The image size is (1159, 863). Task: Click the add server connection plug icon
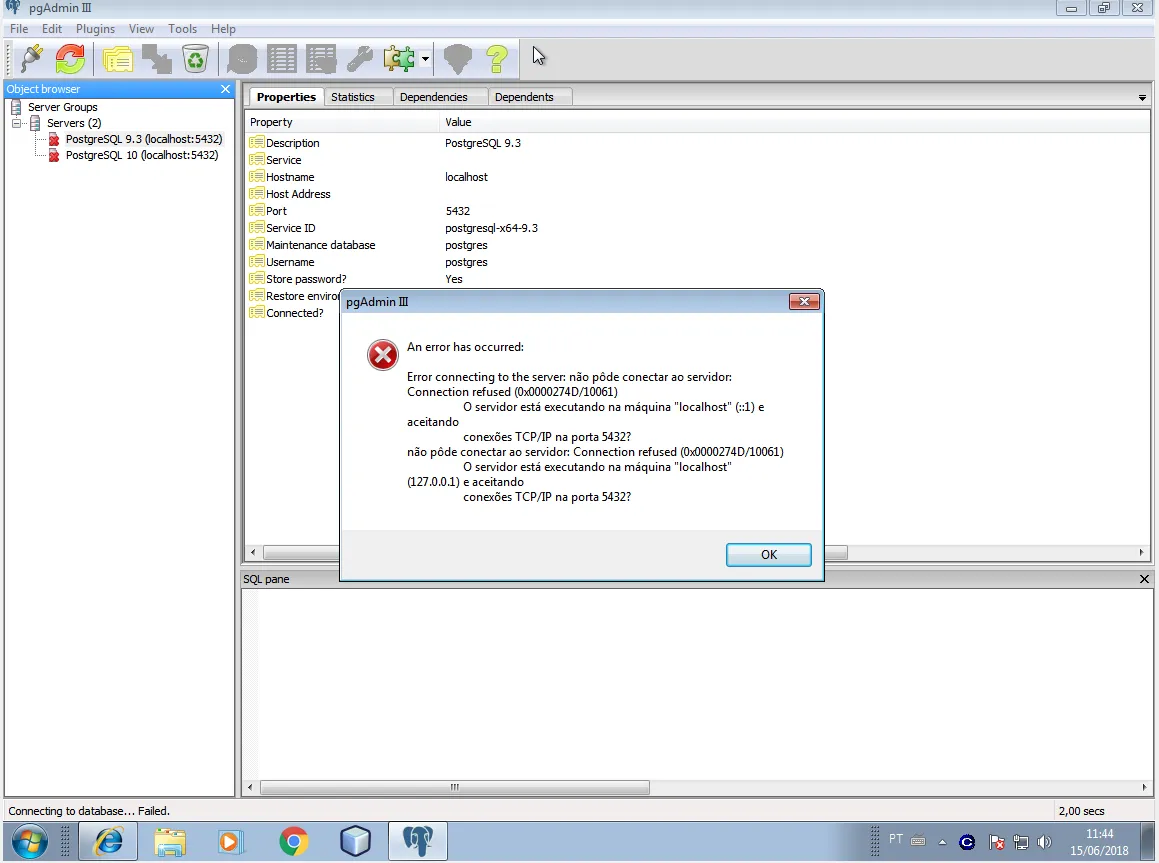coord(31,59)
